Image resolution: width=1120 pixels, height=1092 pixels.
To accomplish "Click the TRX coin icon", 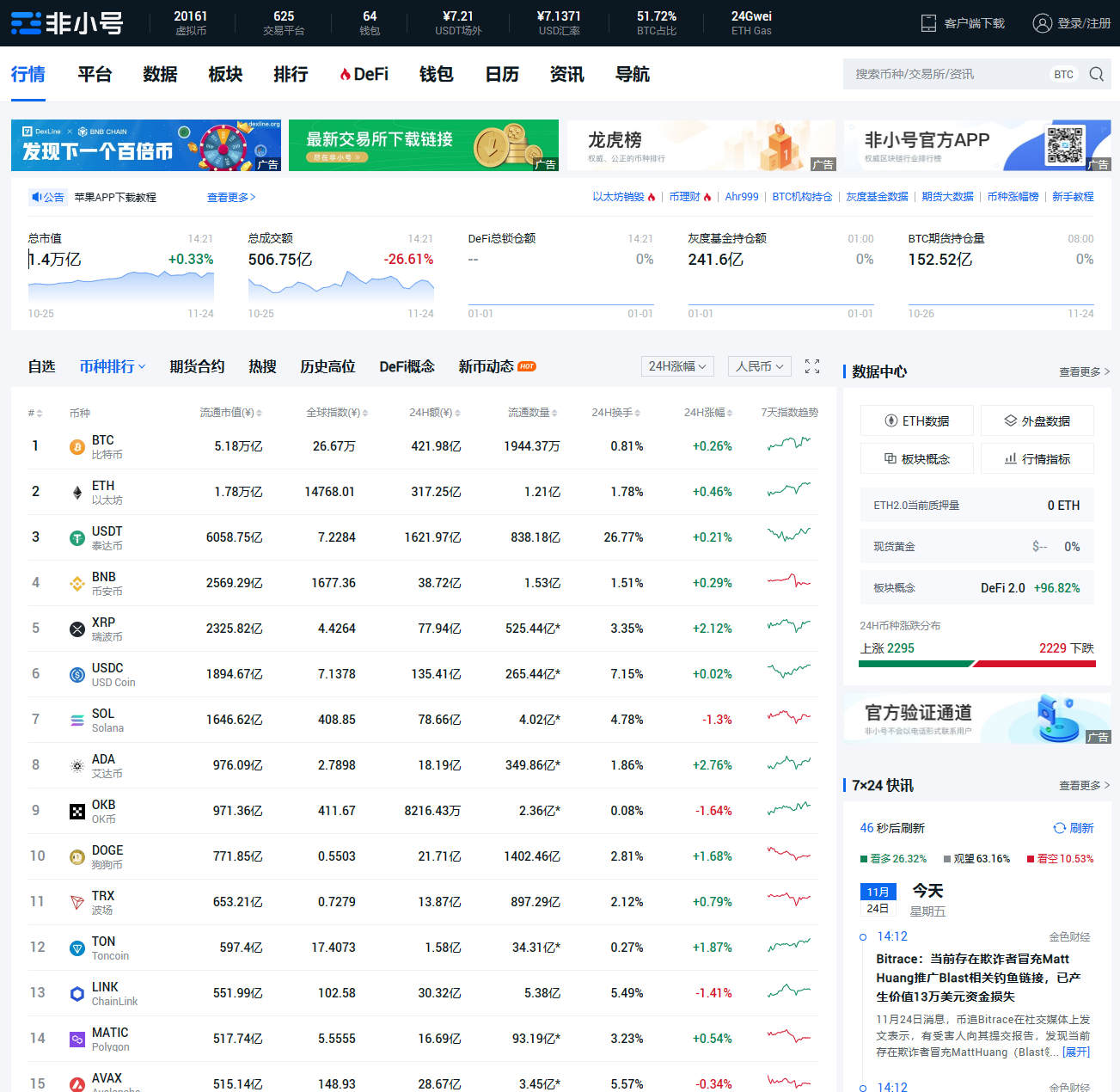I will pos(77,902).
